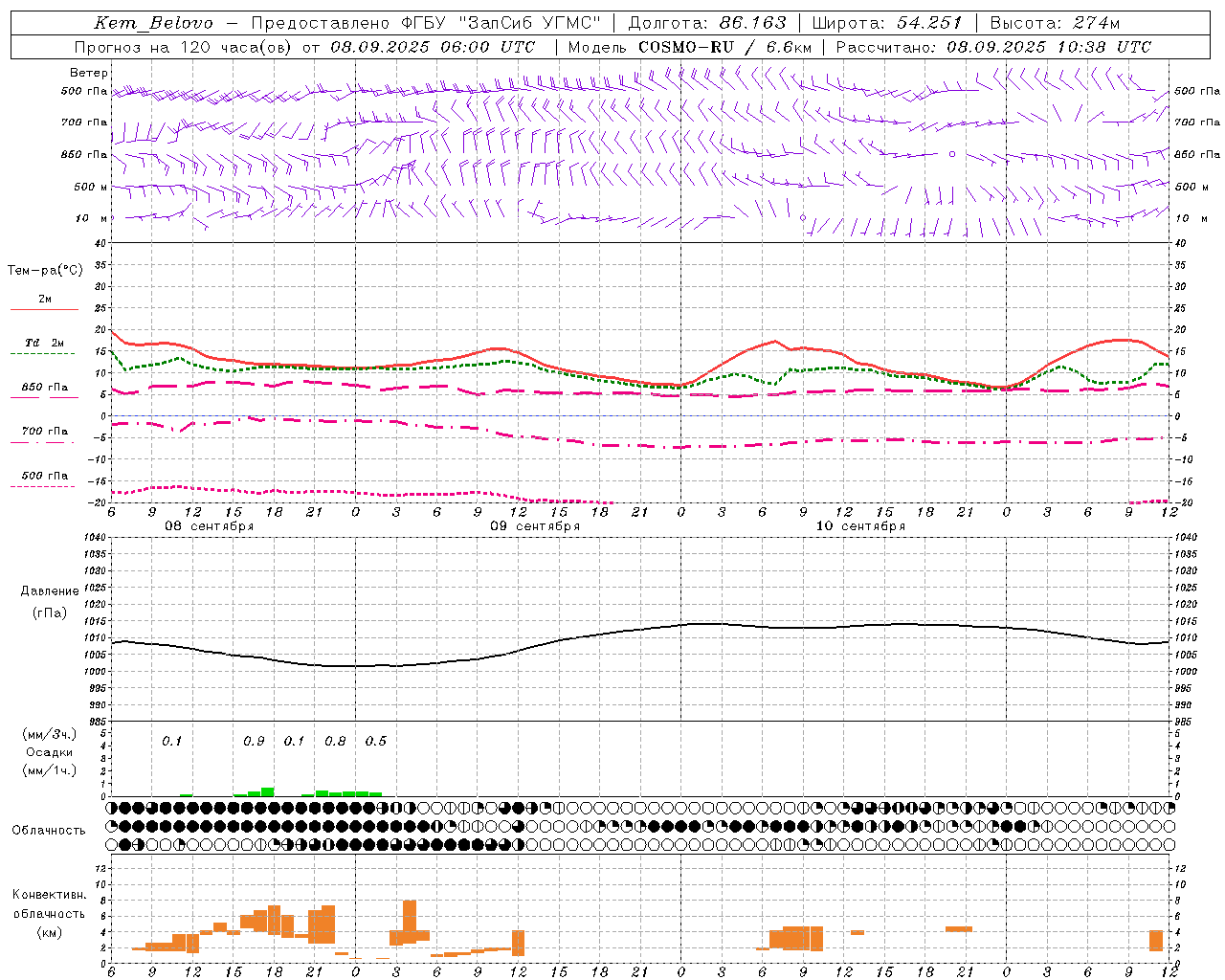Click the '08 сентября' date label
The height and width of the screenshot is (980, 1225).
[x=210, y=526]
